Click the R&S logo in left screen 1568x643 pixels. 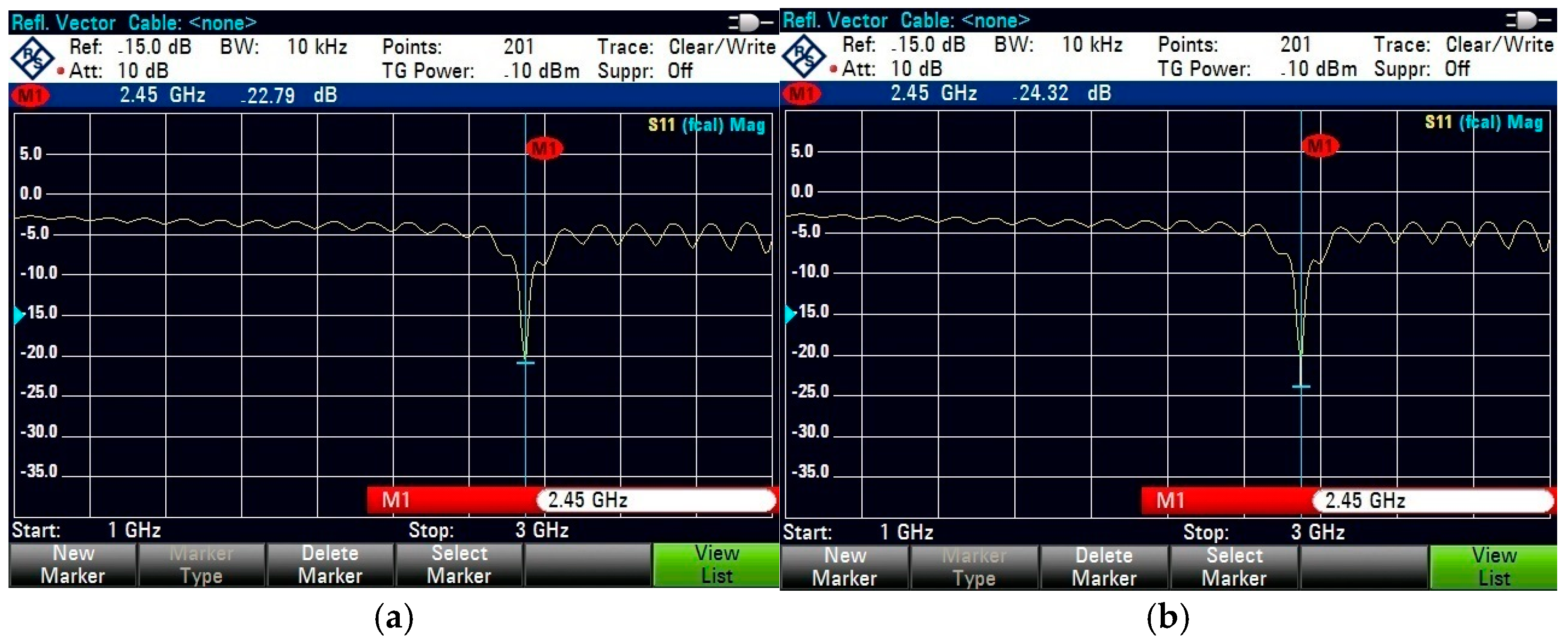[x=32, y=58]
